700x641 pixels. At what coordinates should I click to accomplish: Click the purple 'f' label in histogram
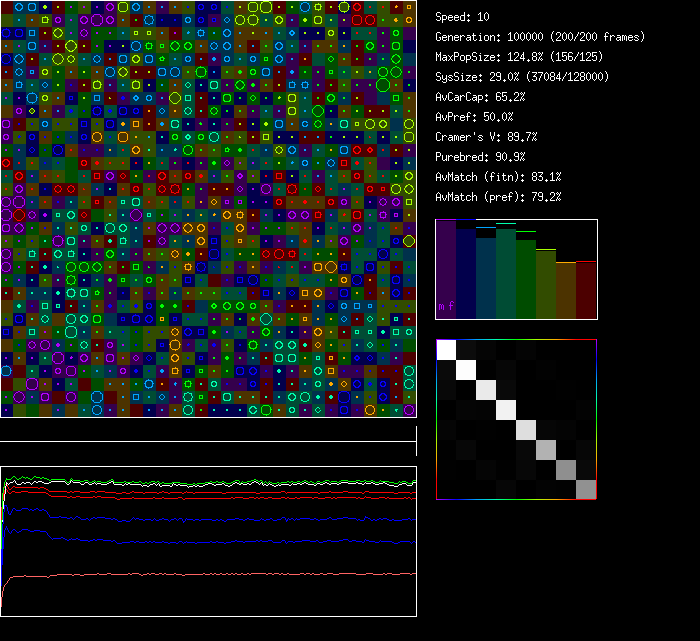450,305
